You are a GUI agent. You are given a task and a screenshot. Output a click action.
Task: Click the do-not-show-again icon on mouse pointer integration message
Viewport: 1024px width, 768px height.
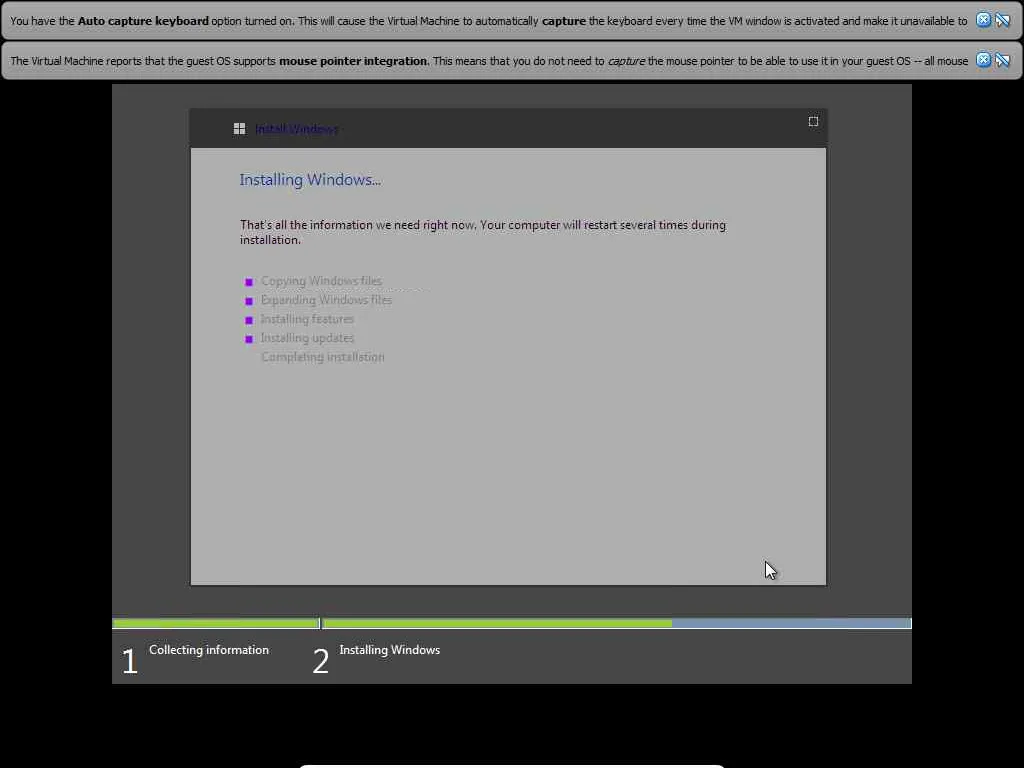pos(1002,60)
